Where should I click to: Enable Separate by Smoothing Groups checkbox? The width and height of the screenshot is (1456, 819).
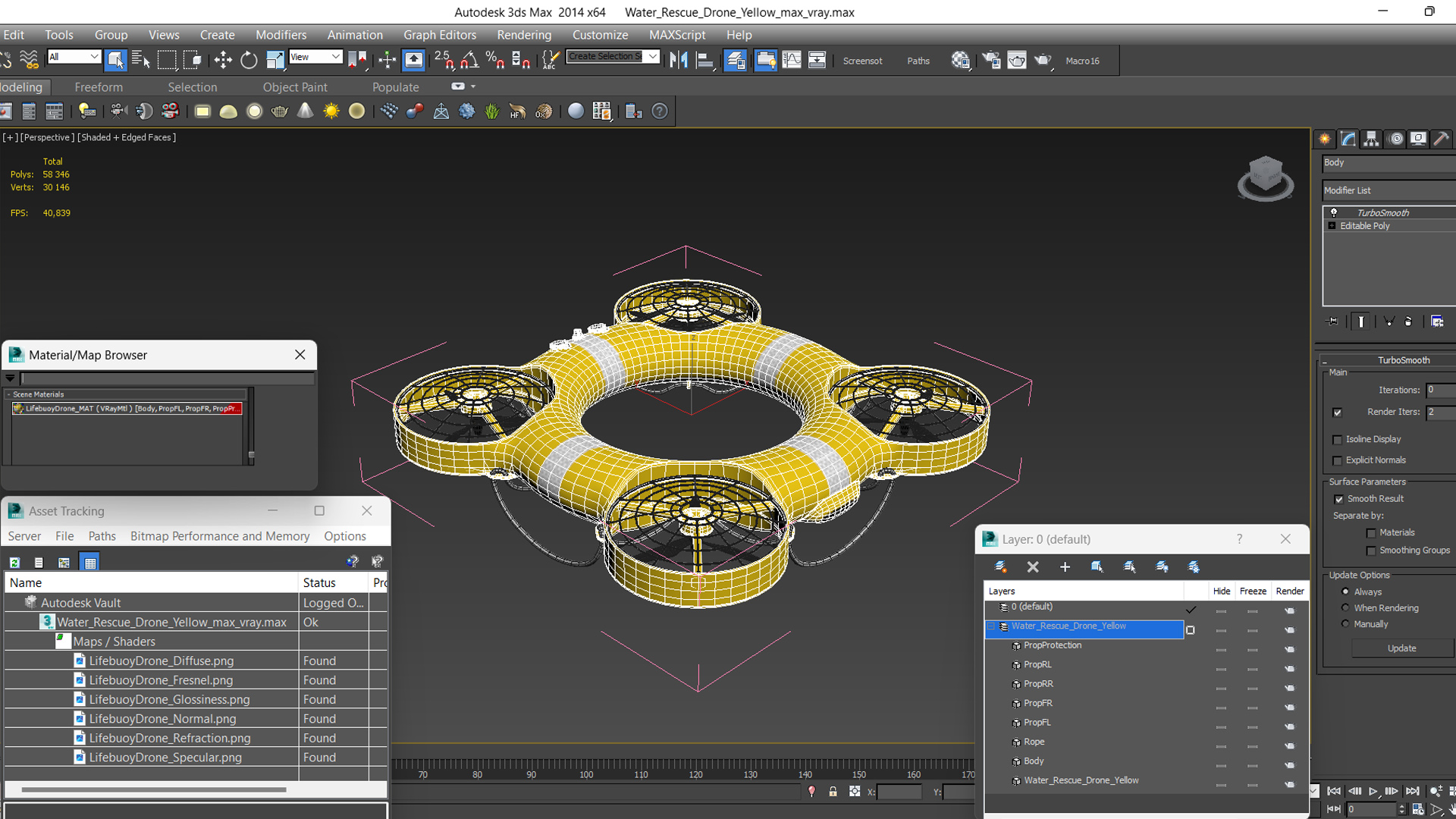[1371, 551]
